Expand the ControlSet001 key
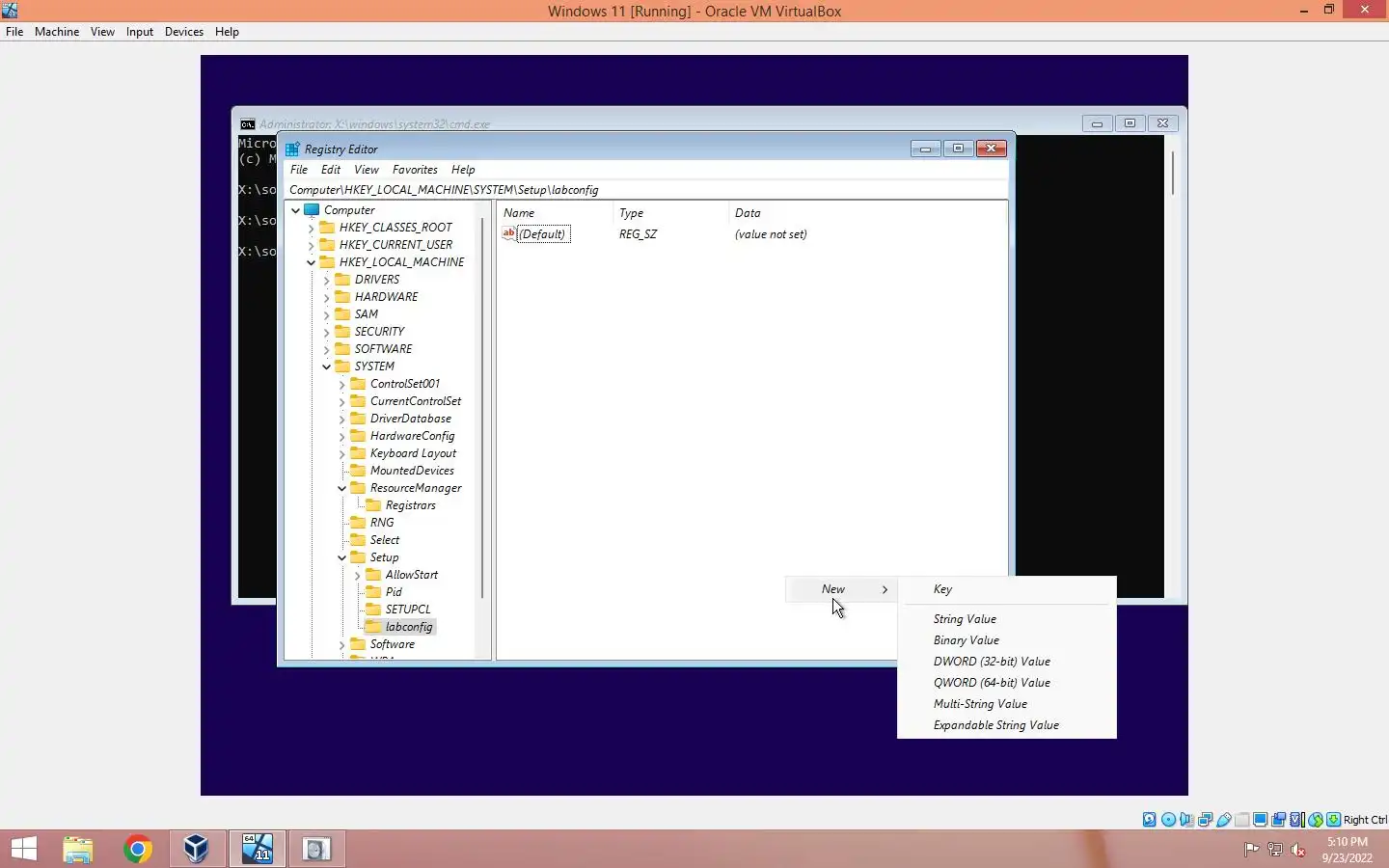This screenshot has height=868, width=1389. coord(341,384)
